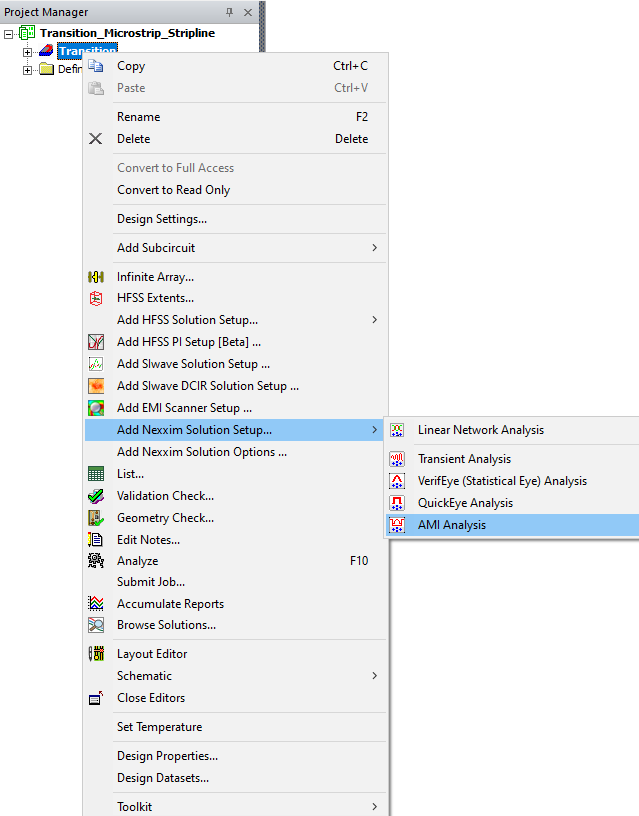Open the Add HFSS Solution Setup submenu arrow
This screenshot has height=816, width=639.
click(x=375, y=320)
